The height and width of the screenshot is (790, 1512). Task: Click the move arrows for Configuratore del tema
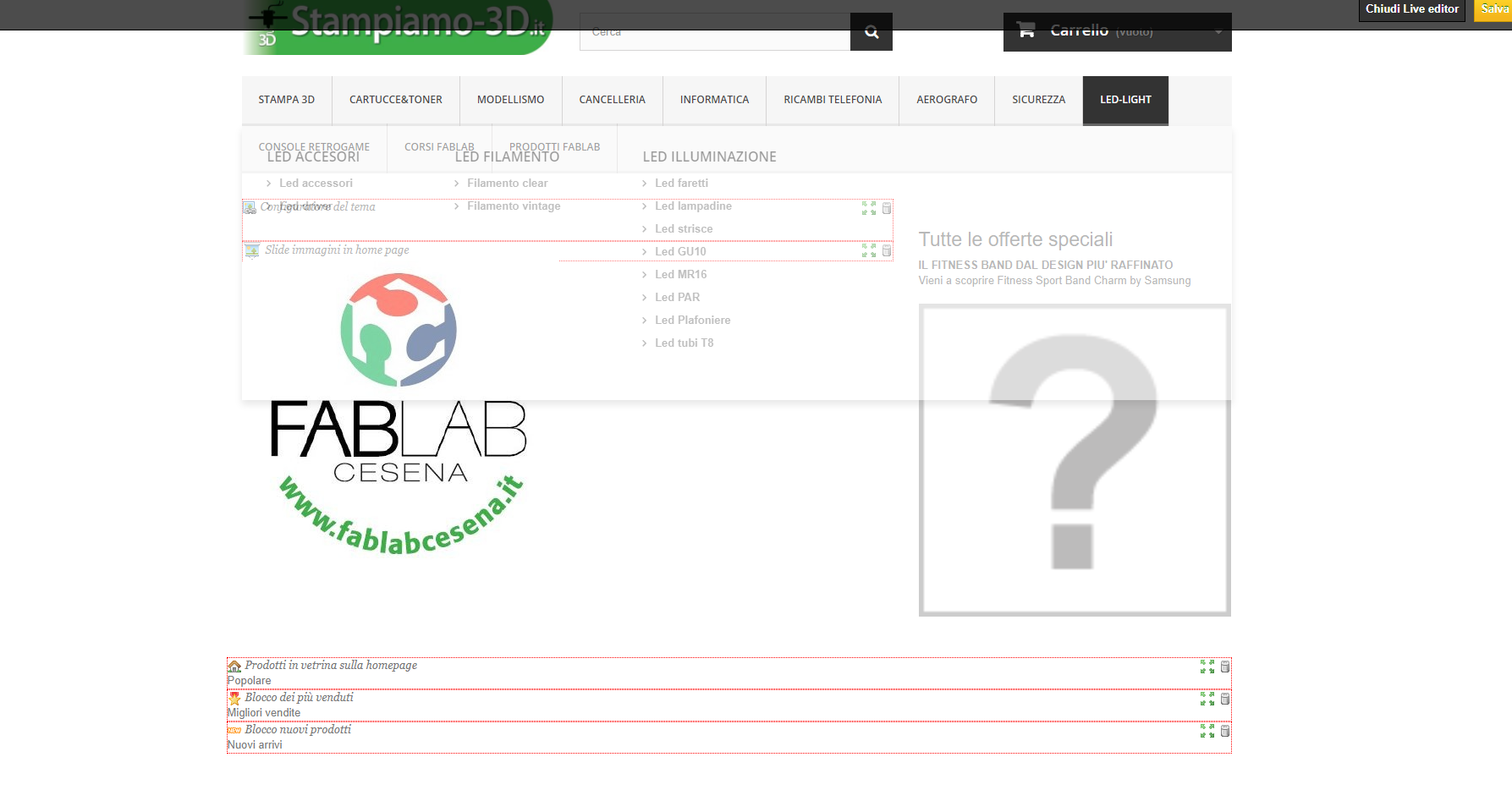pos(869,208)
